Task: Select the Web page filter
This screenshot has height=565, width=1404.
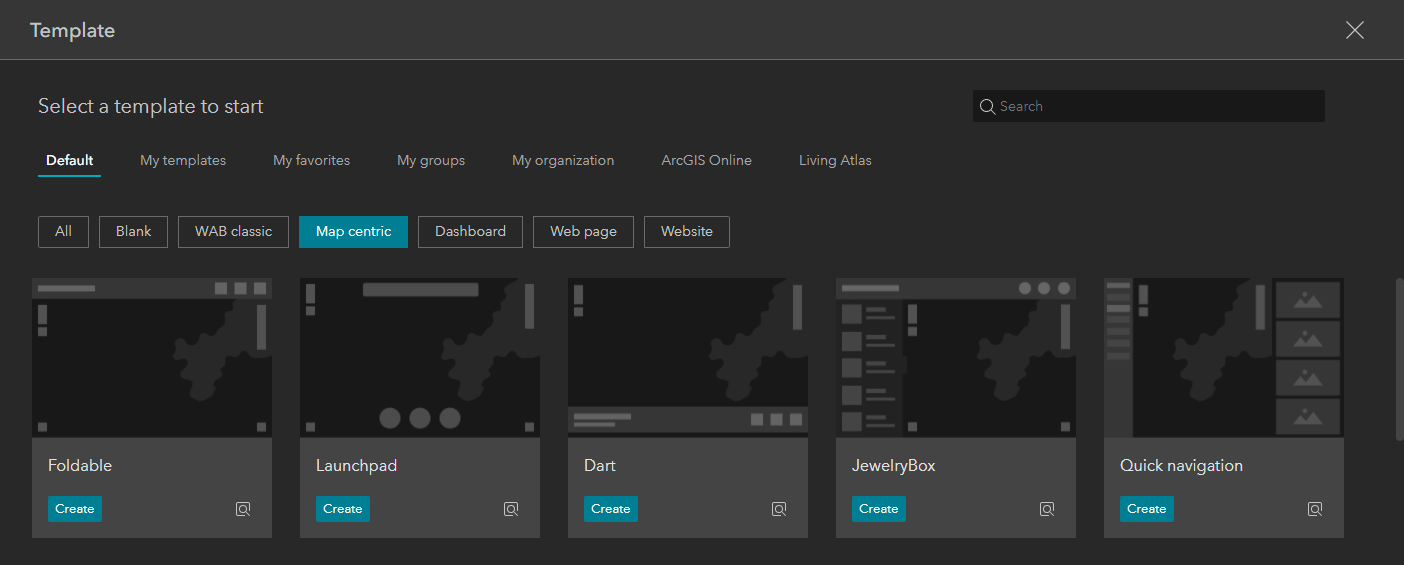Action: coord(583,231)
